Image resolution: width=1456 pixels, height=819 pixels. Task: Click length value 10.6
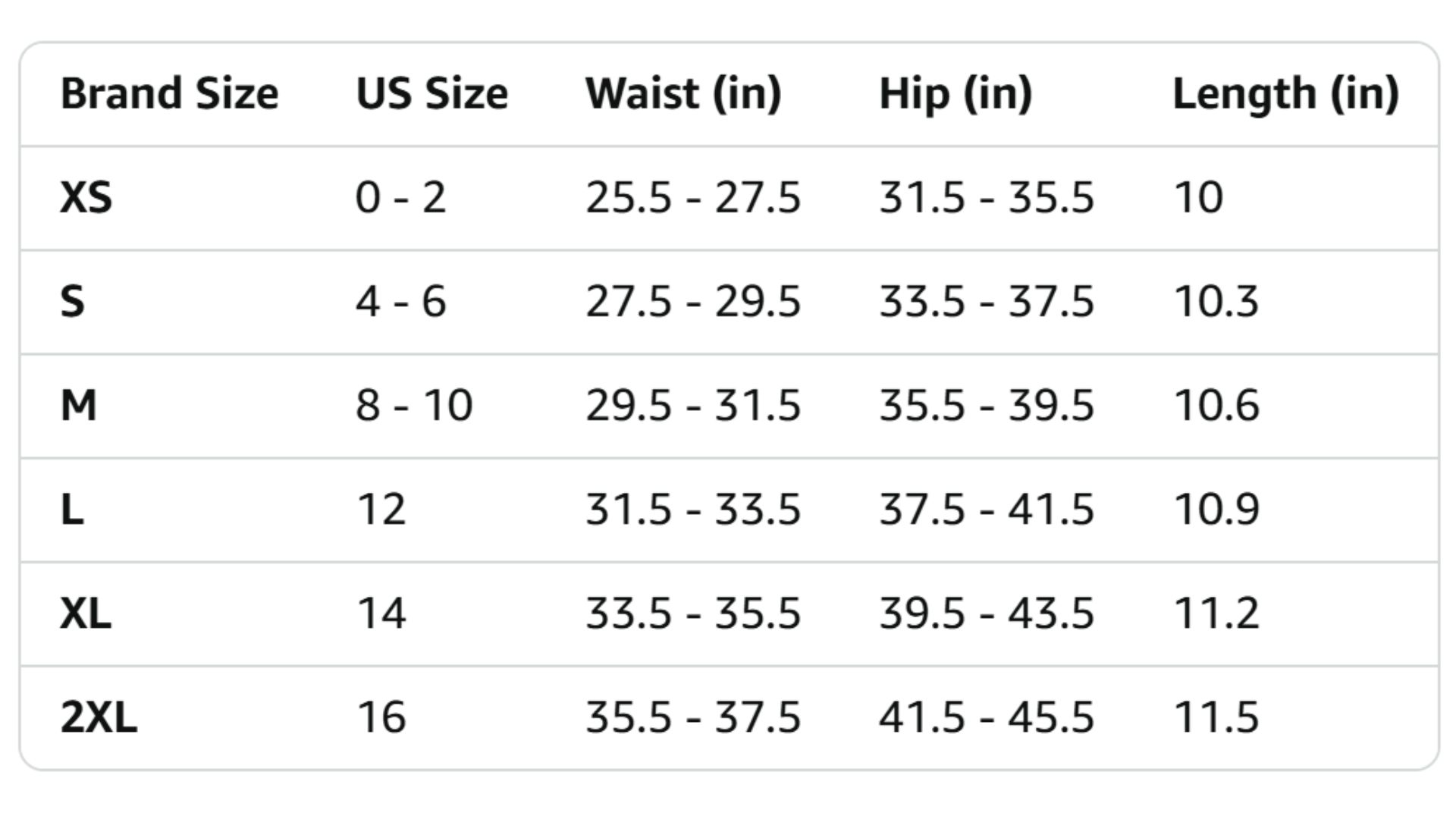click(x=1216, y=406)
